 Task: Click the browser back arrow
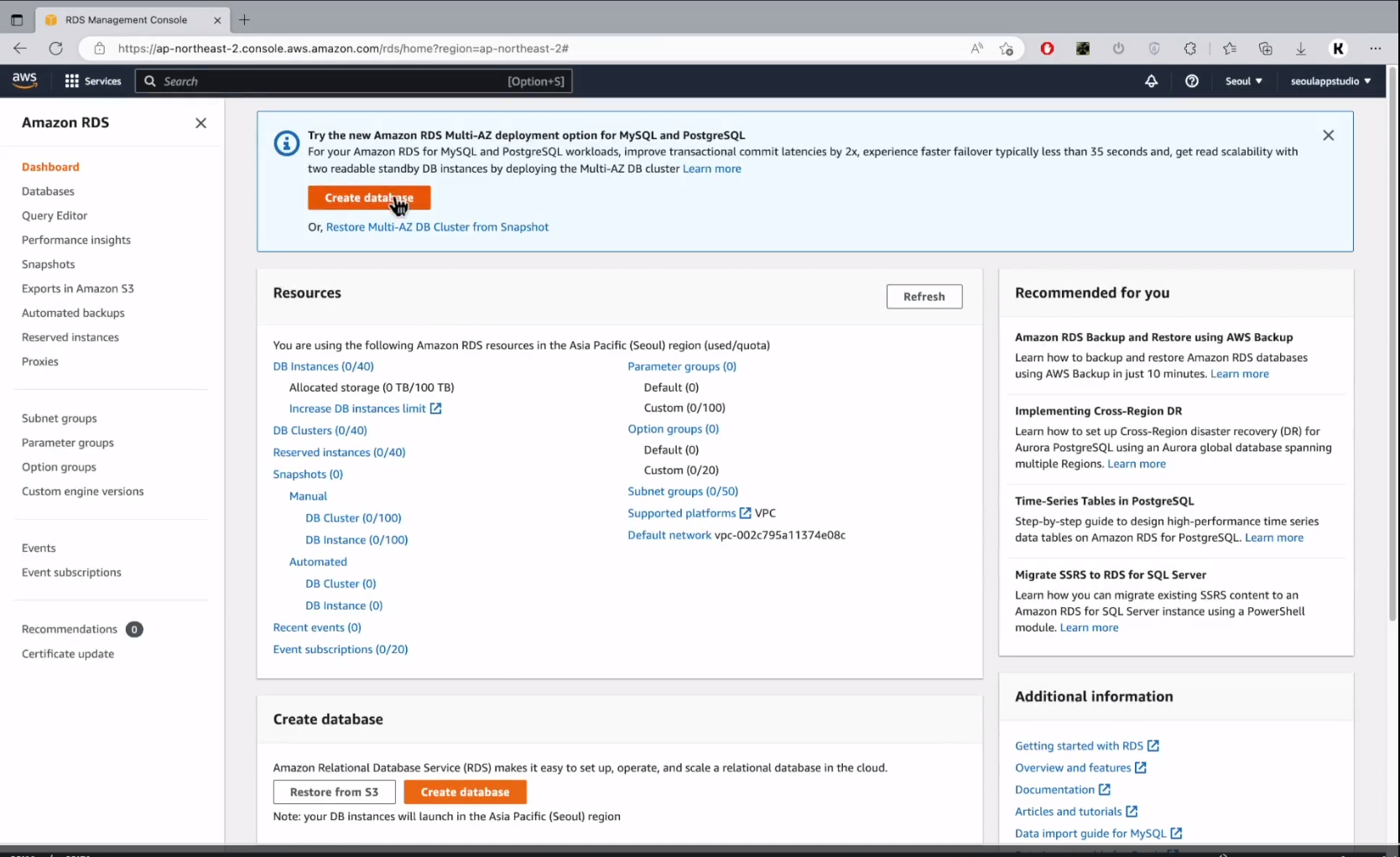click(20, 49)
